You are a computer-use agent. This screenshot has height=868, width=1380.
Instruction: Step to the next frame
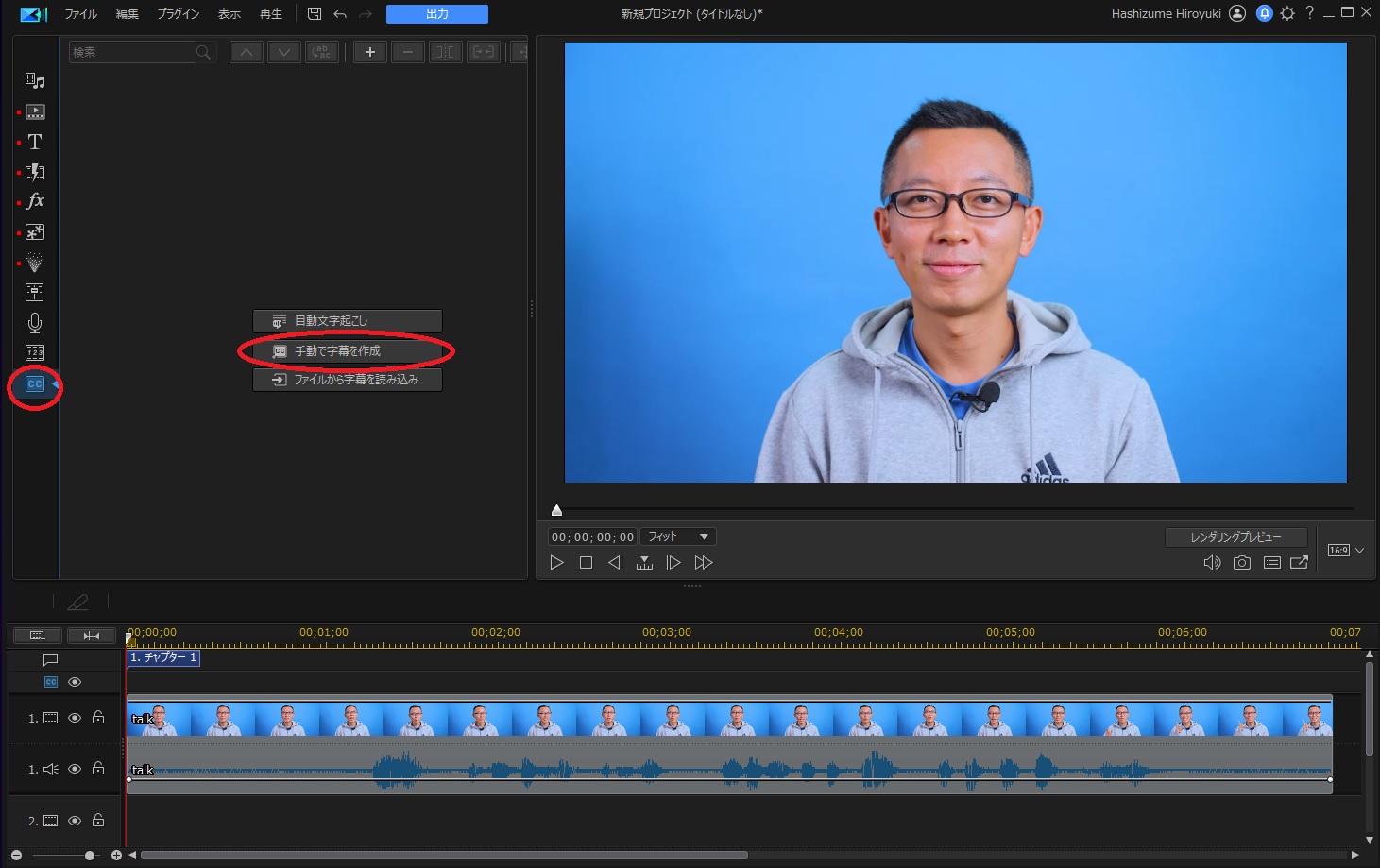tap(673, 563)
